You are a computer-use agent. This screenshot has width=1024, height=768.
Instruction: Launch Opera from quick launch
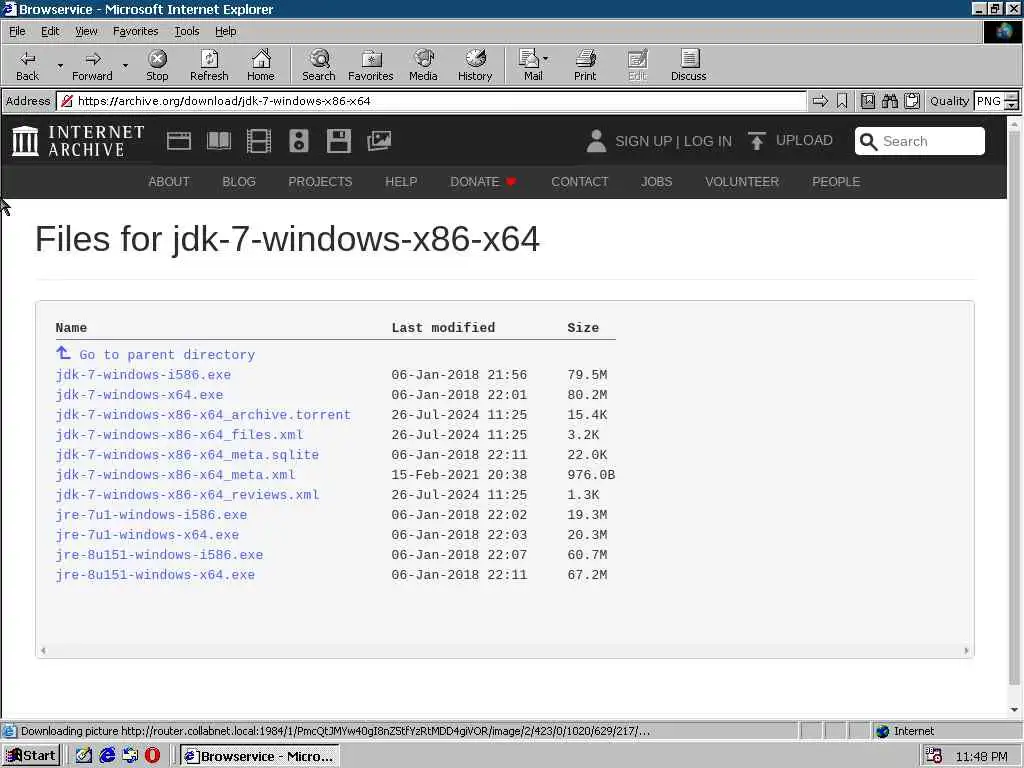(152, 756)
